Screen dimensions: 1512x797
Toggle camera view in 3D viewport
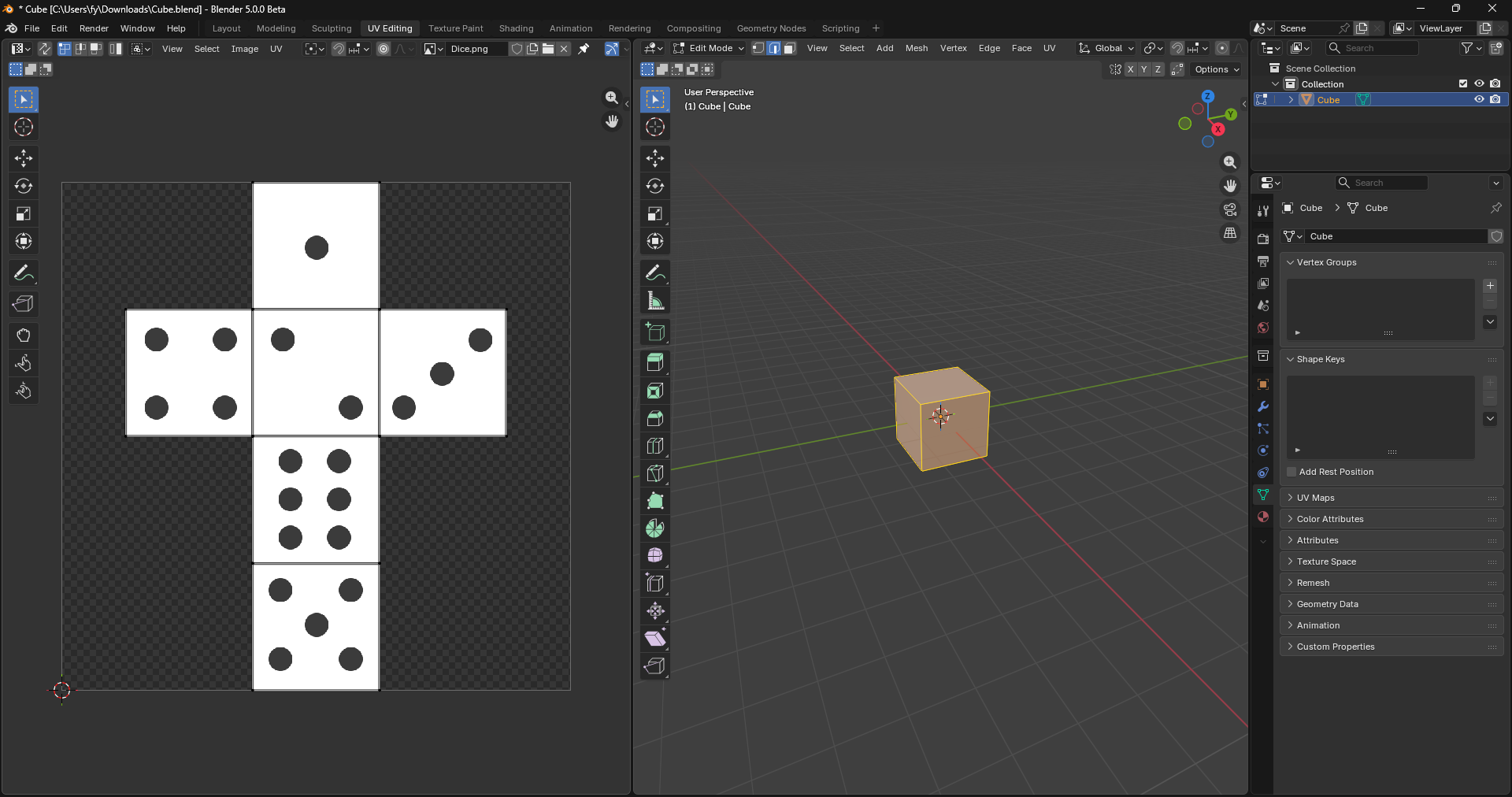(x=1229, y=209)
